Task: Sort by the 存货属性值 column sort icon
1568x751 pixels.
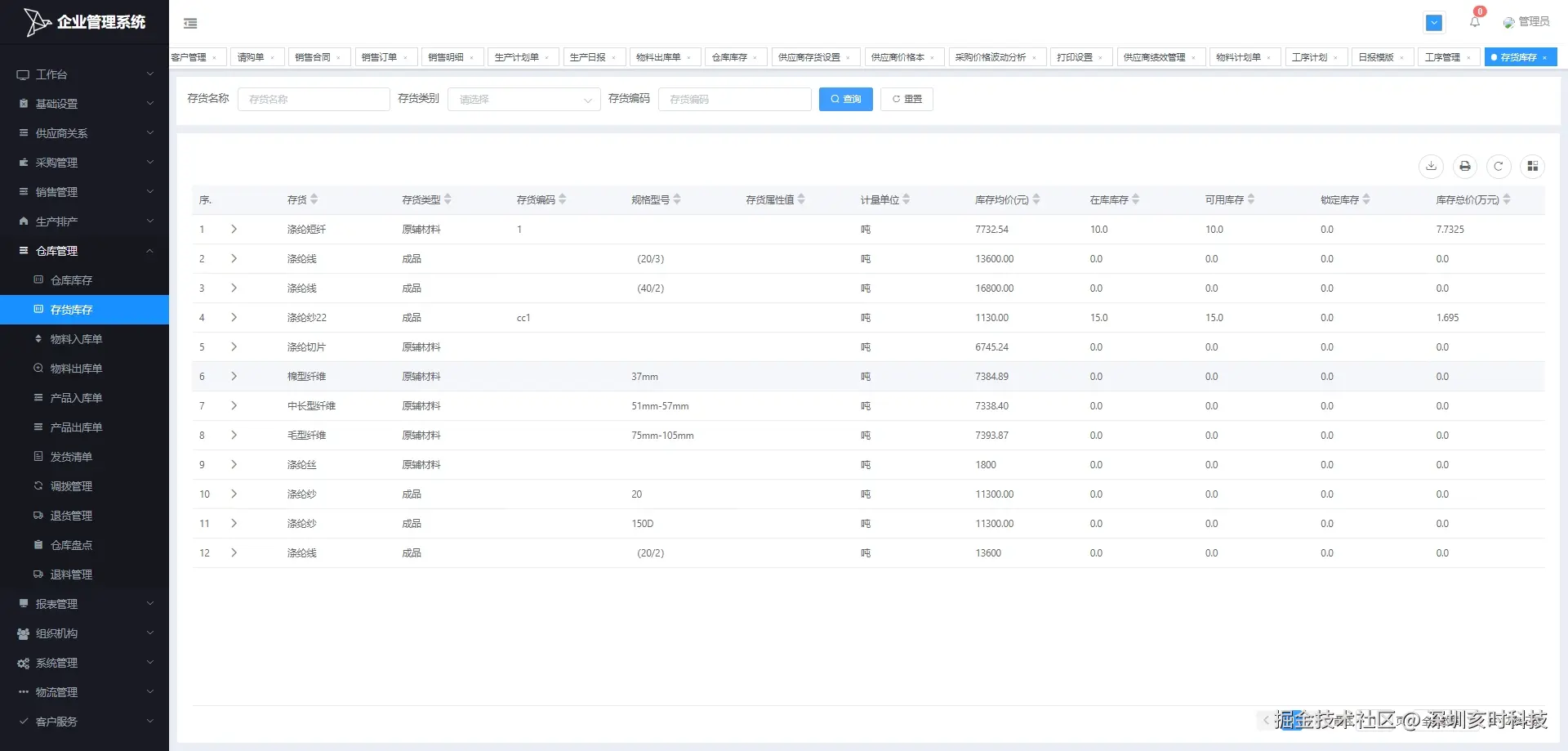Action: point(801,199)
